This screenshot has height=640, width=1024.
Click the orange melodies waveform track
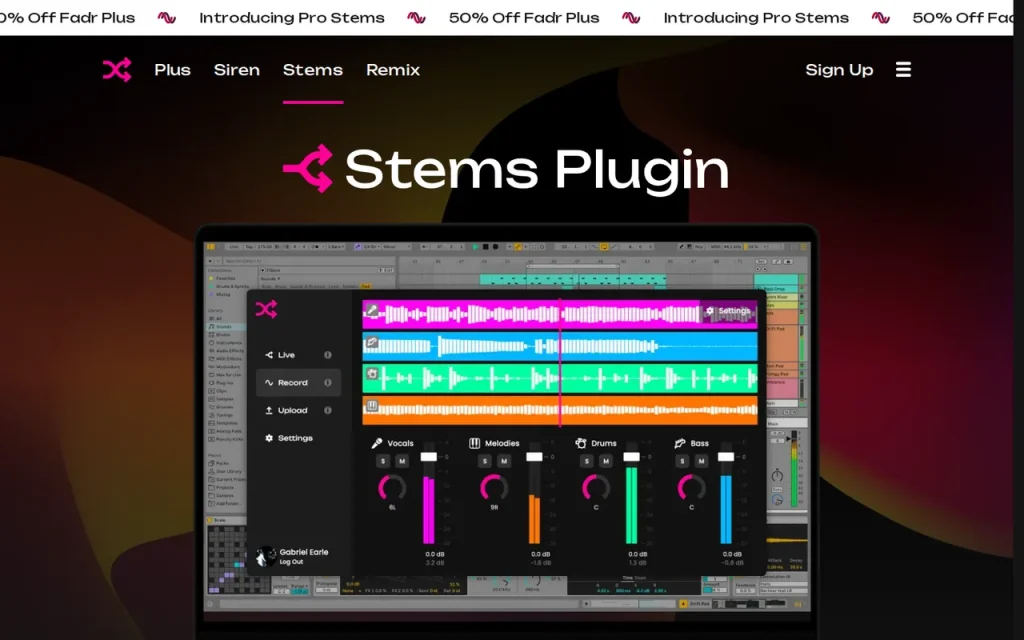click(x=560, y=410)
